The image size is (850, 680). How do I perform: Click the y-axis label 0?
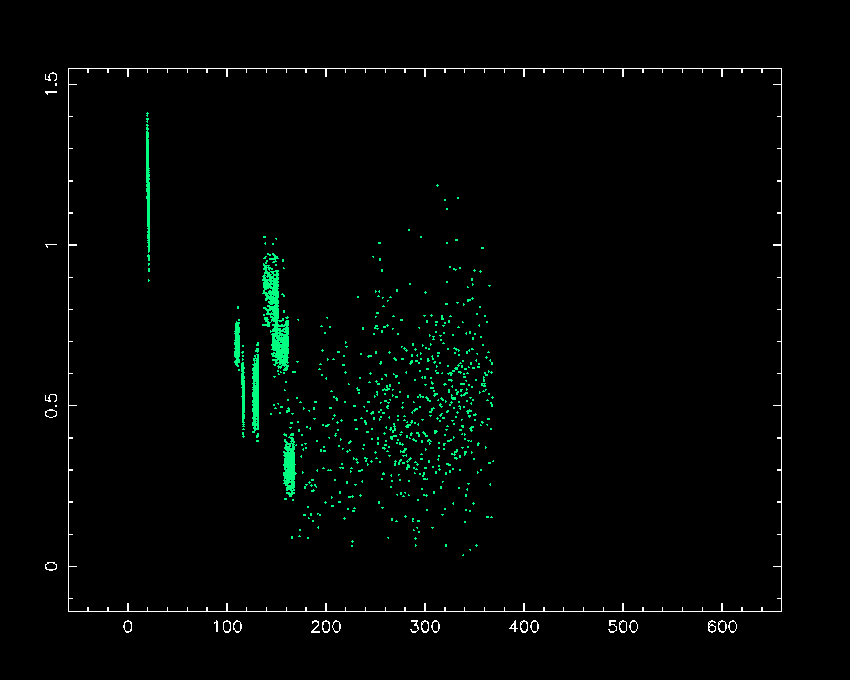[51, 566]
